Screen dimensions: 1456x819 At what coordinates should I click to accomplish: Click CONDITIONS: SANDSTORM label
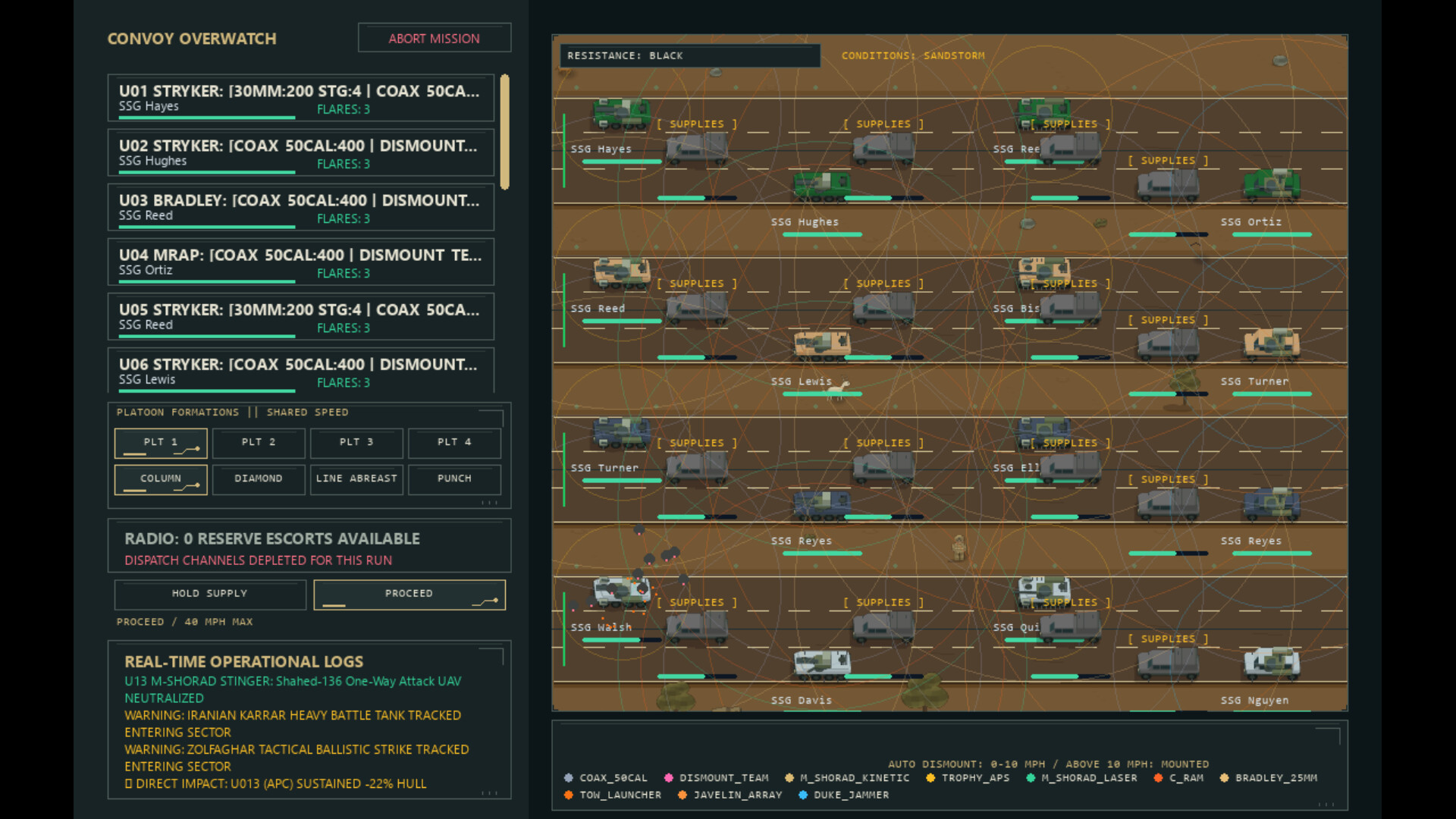(913, 55)
